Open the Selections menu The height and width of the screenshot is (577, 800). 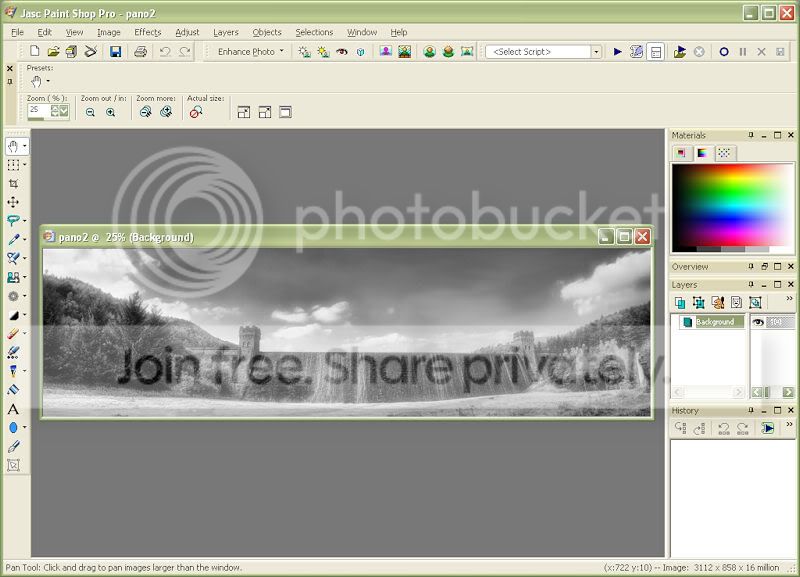[x=314, y=32]
